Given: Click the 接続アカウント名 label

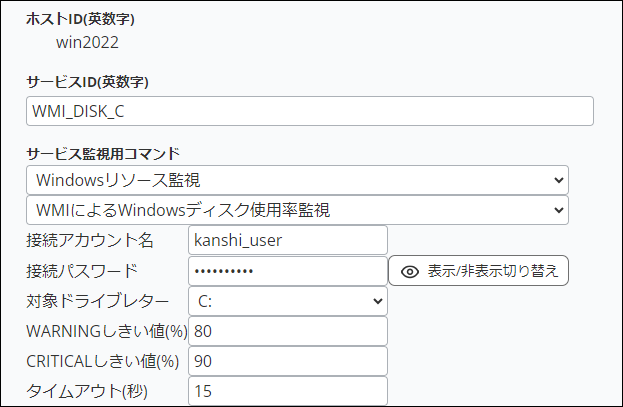Looking at the screenshot, I should (90, 240).
